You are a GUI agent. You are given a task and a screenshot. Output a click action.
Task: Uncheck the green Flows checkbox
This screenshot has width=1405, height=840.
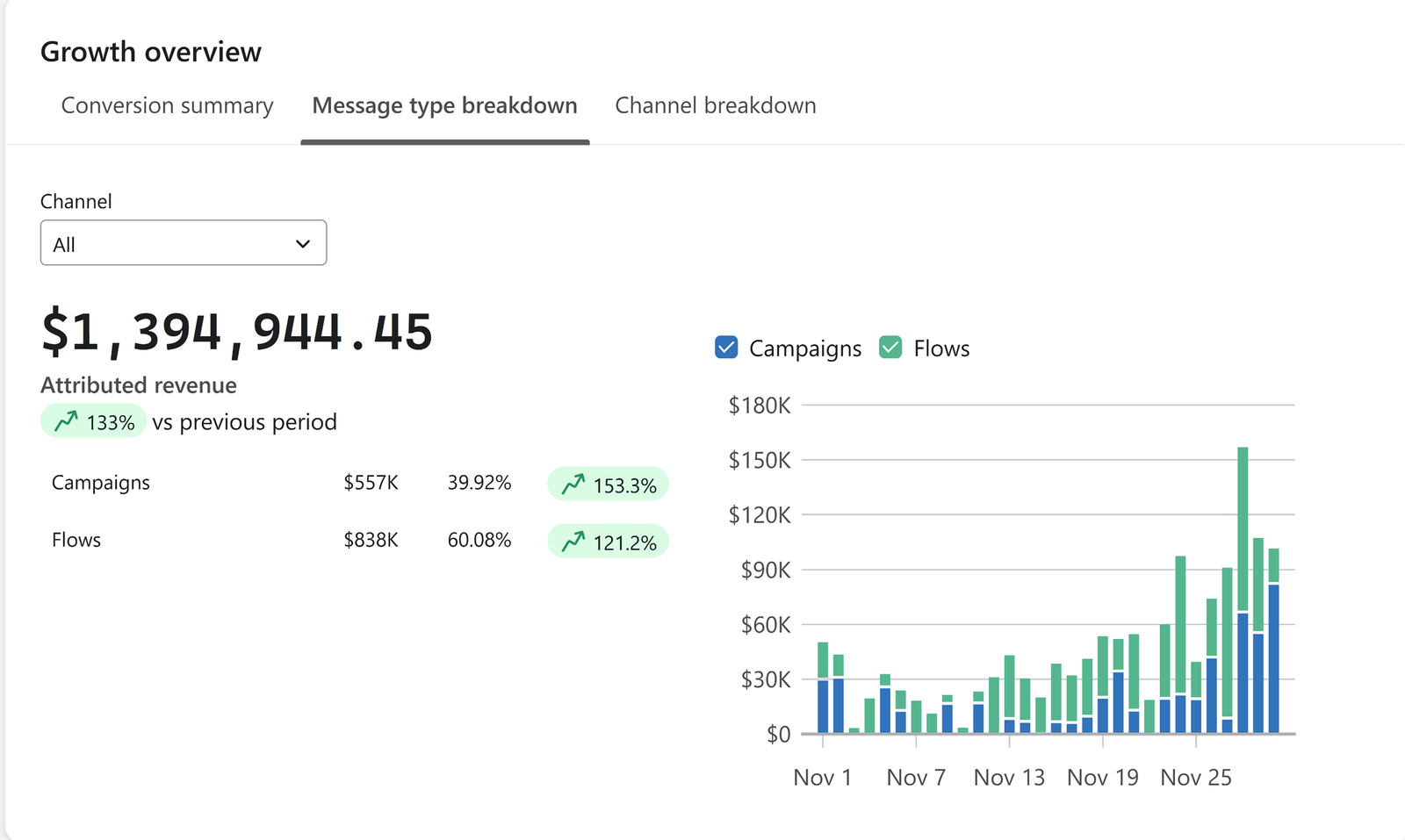(x=890, y=348)
